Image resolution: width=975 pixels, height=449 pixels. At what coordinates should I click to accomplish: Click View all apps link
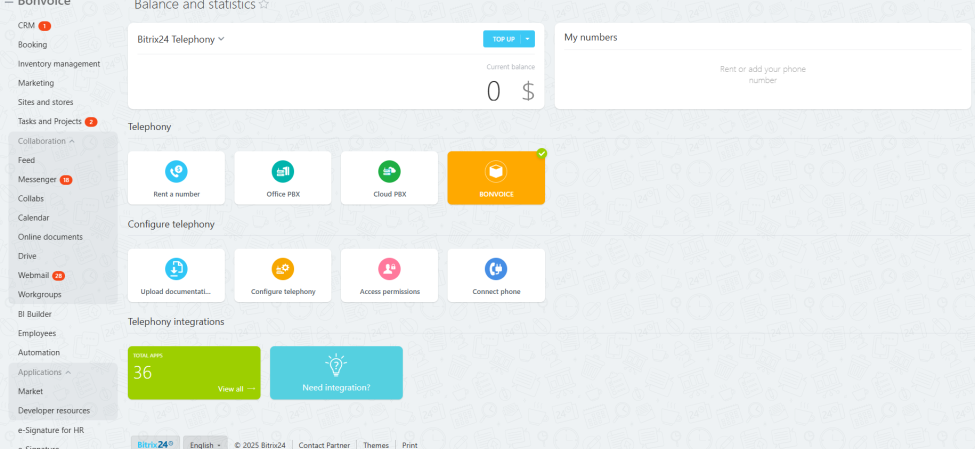236,389
